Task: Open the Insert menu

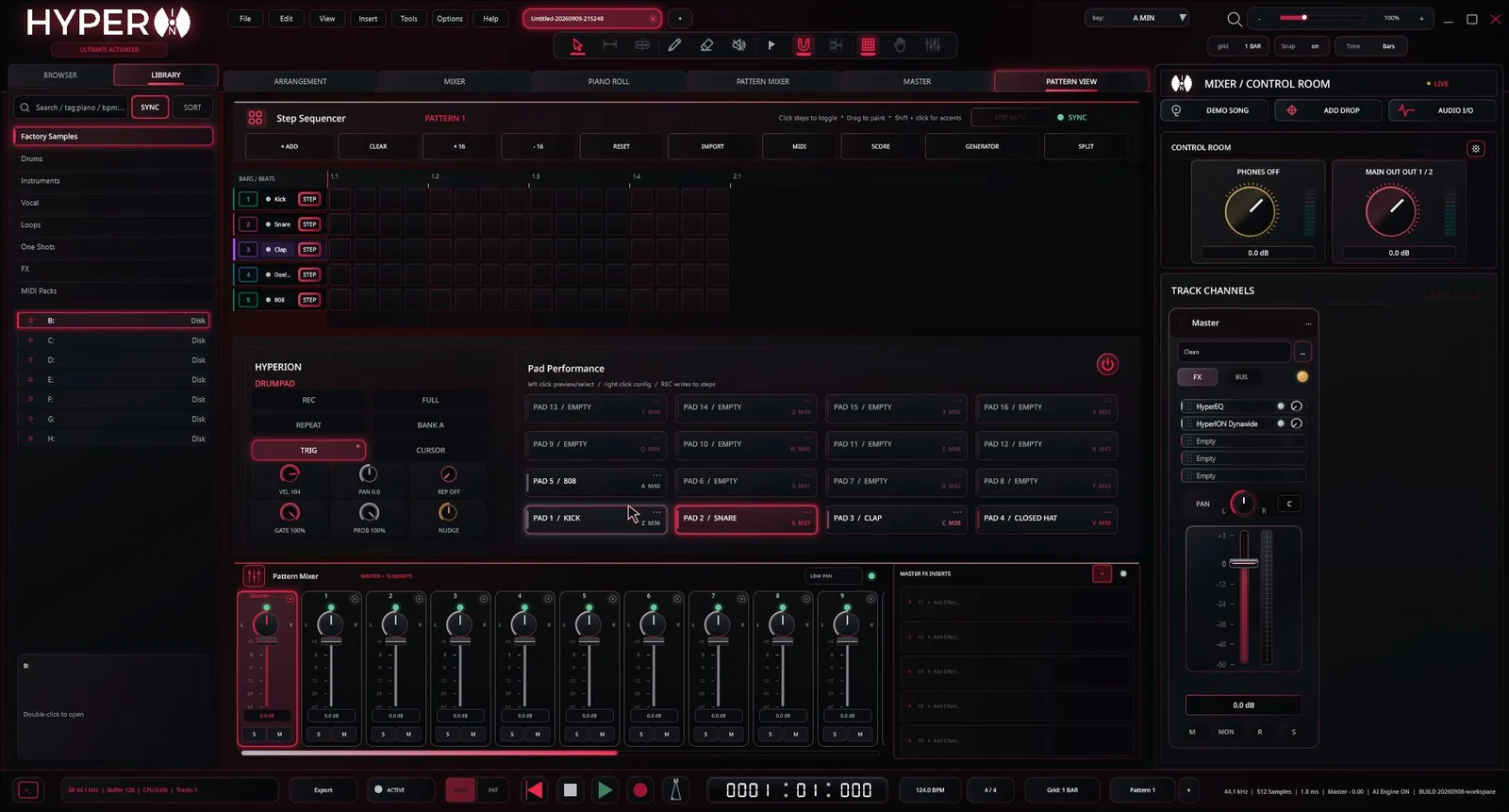Action: coord(368,19)
